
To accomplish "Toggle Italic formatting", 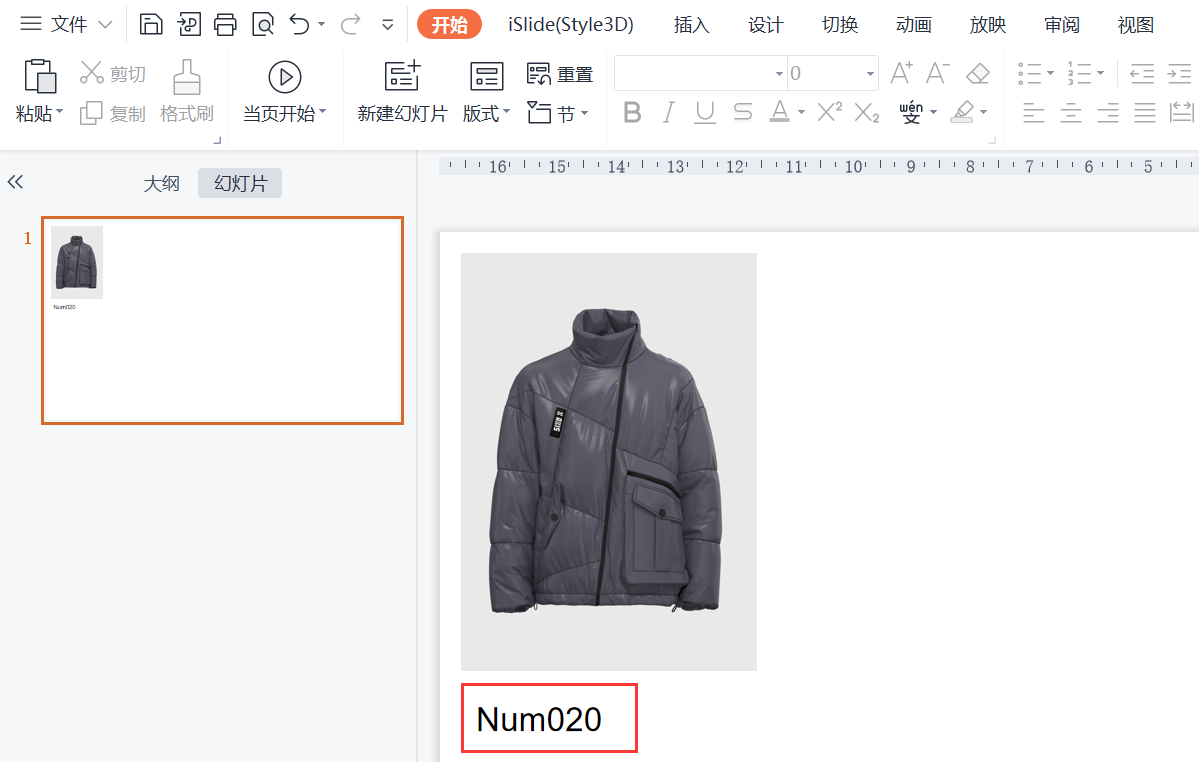I will point(669,112).
